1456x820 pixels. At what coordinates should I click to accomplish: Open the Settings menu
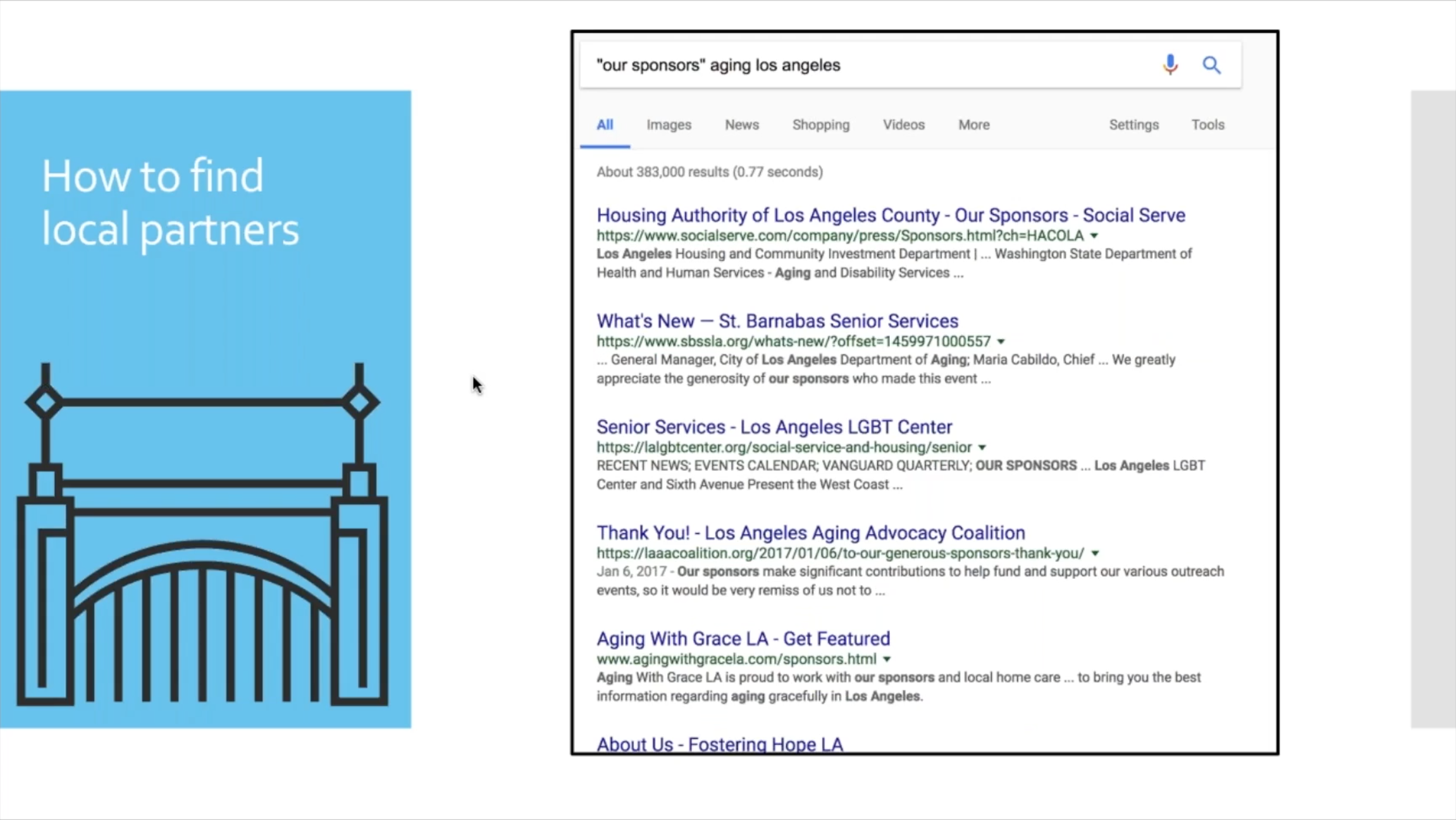pyautogui.click(x=1133, y=125)
